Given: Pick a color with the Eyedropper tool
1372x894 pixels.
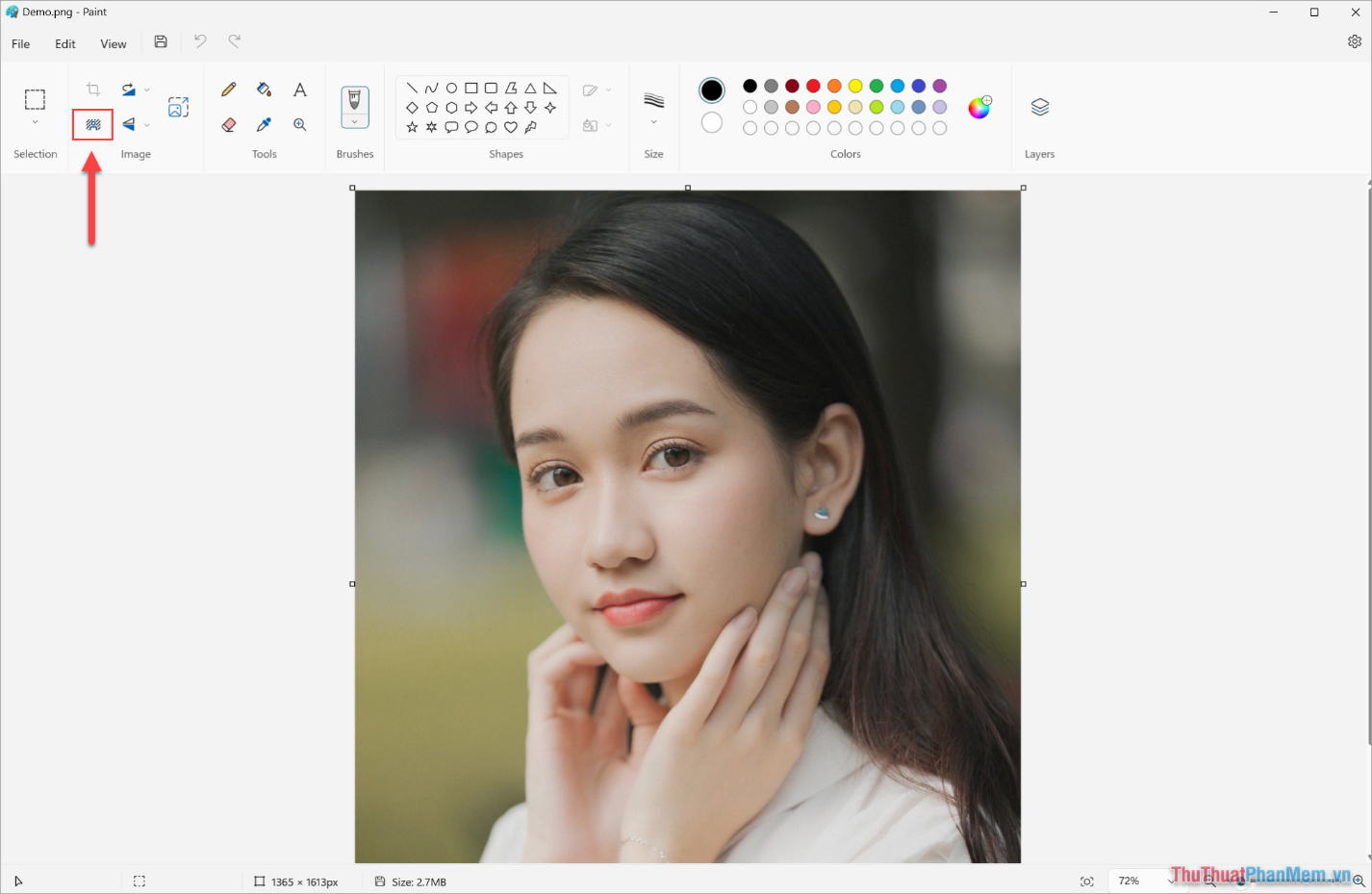Looking at the screenshot, I should coord(264,125).
